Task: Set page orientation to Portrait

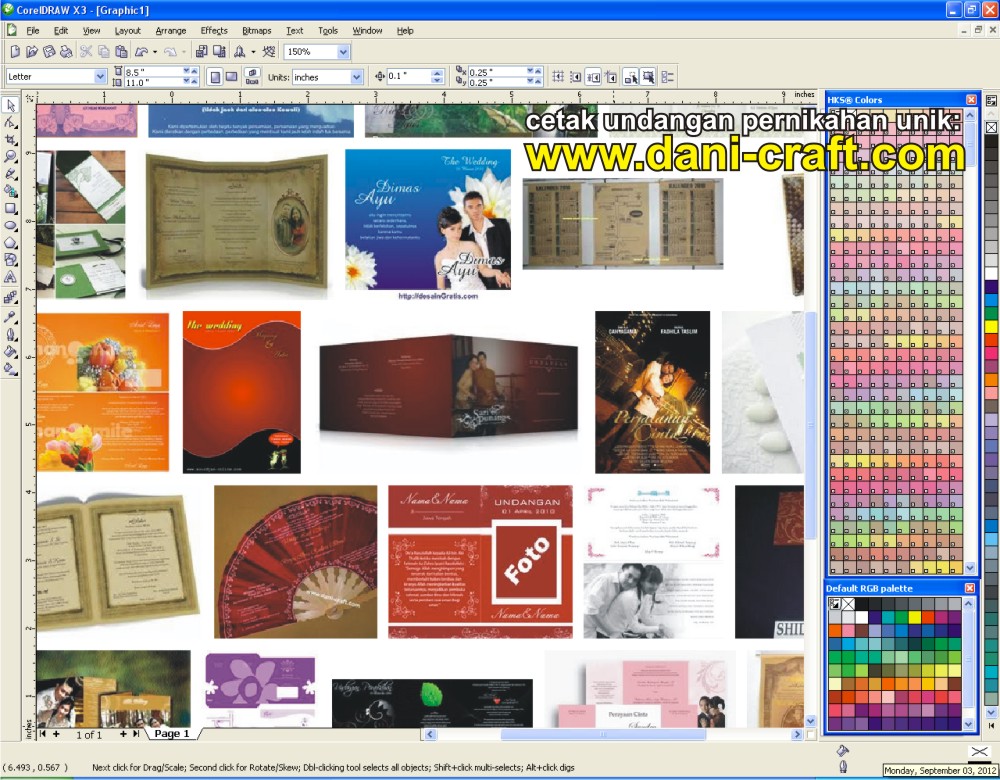Action: pos(216,77)
